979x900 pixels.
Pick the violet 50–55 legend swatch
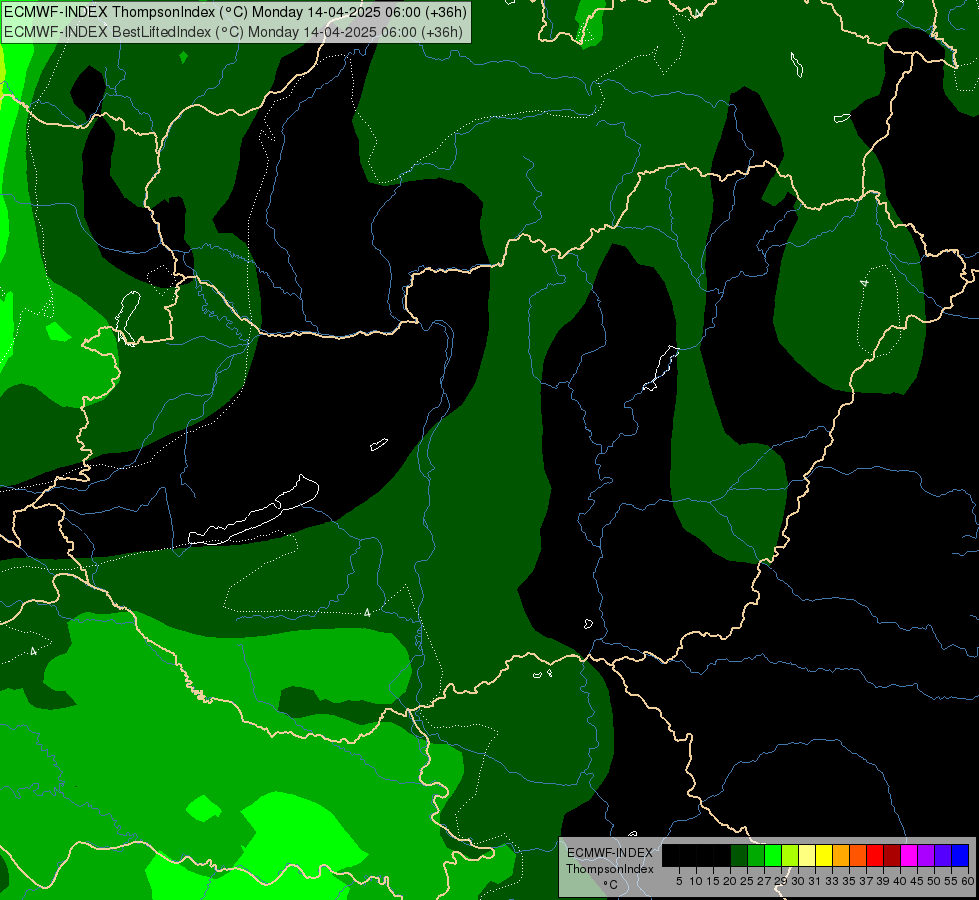pyautogui.click(x=943, y=855)
